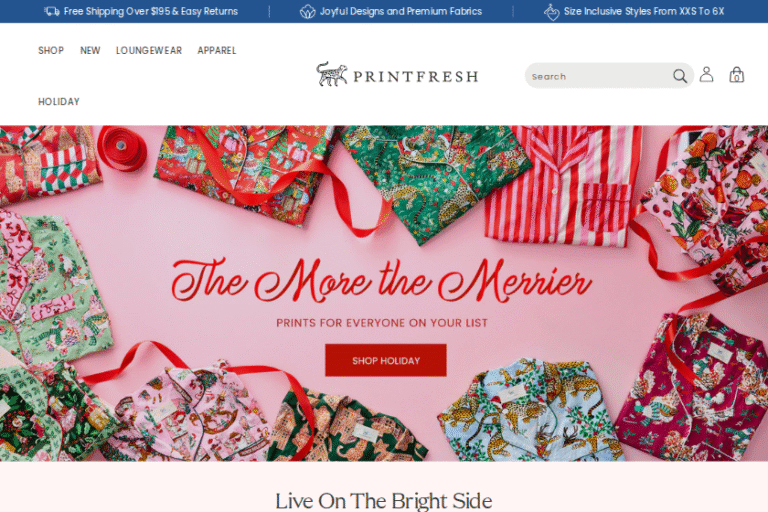The width and height of the screenshot is (768, 512).
Task: Click Size Inclusive Styles announcement text
Action: [x=644, y=11]
